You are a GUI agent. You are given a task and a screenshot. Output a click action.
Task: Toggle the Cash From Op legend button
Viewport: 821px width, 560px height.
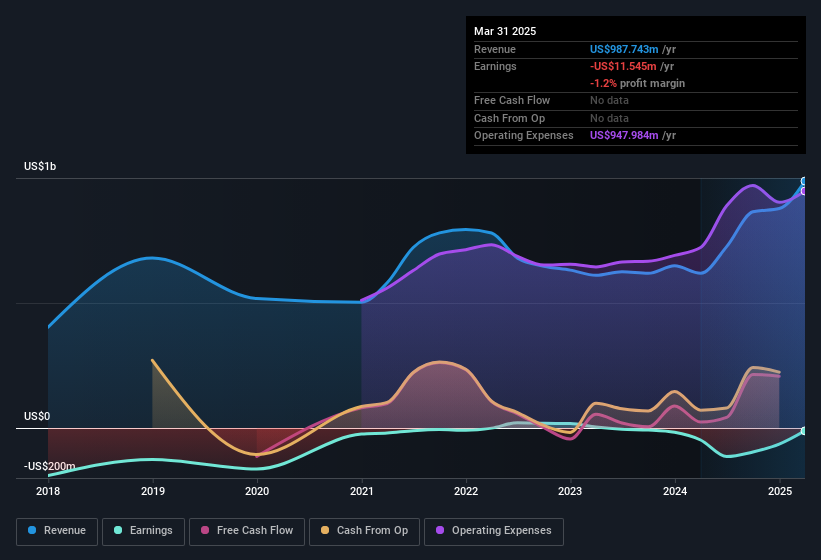(x=364, y=531)
